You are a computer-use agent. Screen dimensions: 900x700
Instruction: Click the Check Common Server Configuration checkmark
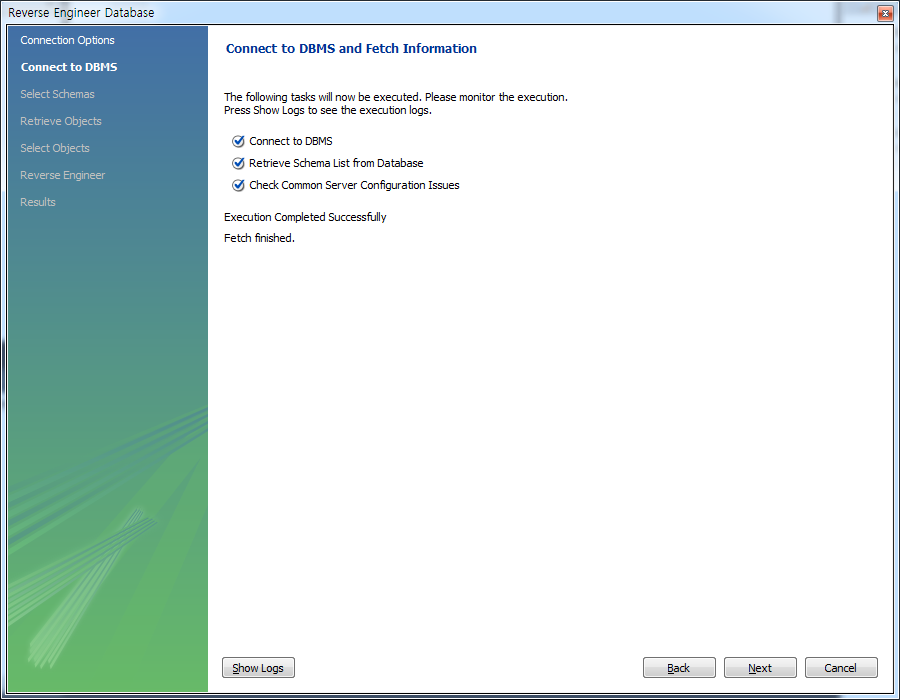pos(238,185)
